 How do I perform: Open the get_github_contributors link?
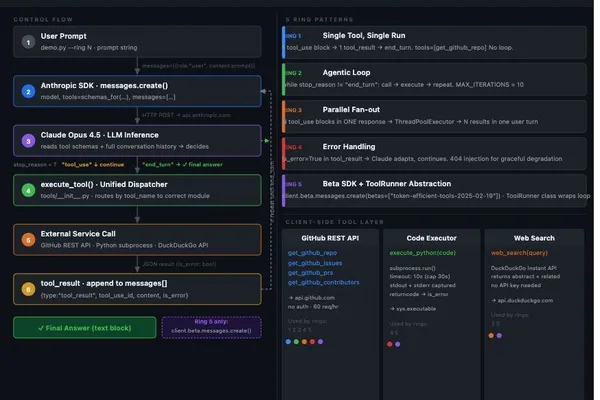[323, 282]
